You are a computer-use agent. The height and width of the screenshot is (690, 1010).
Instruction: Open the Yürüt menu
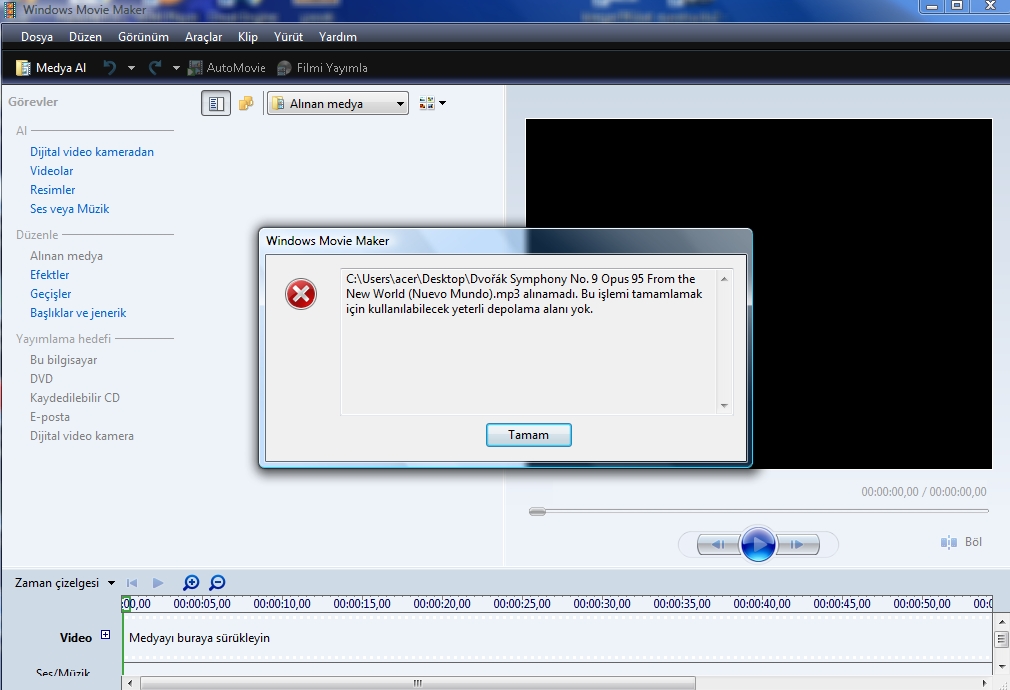[288, 37]
